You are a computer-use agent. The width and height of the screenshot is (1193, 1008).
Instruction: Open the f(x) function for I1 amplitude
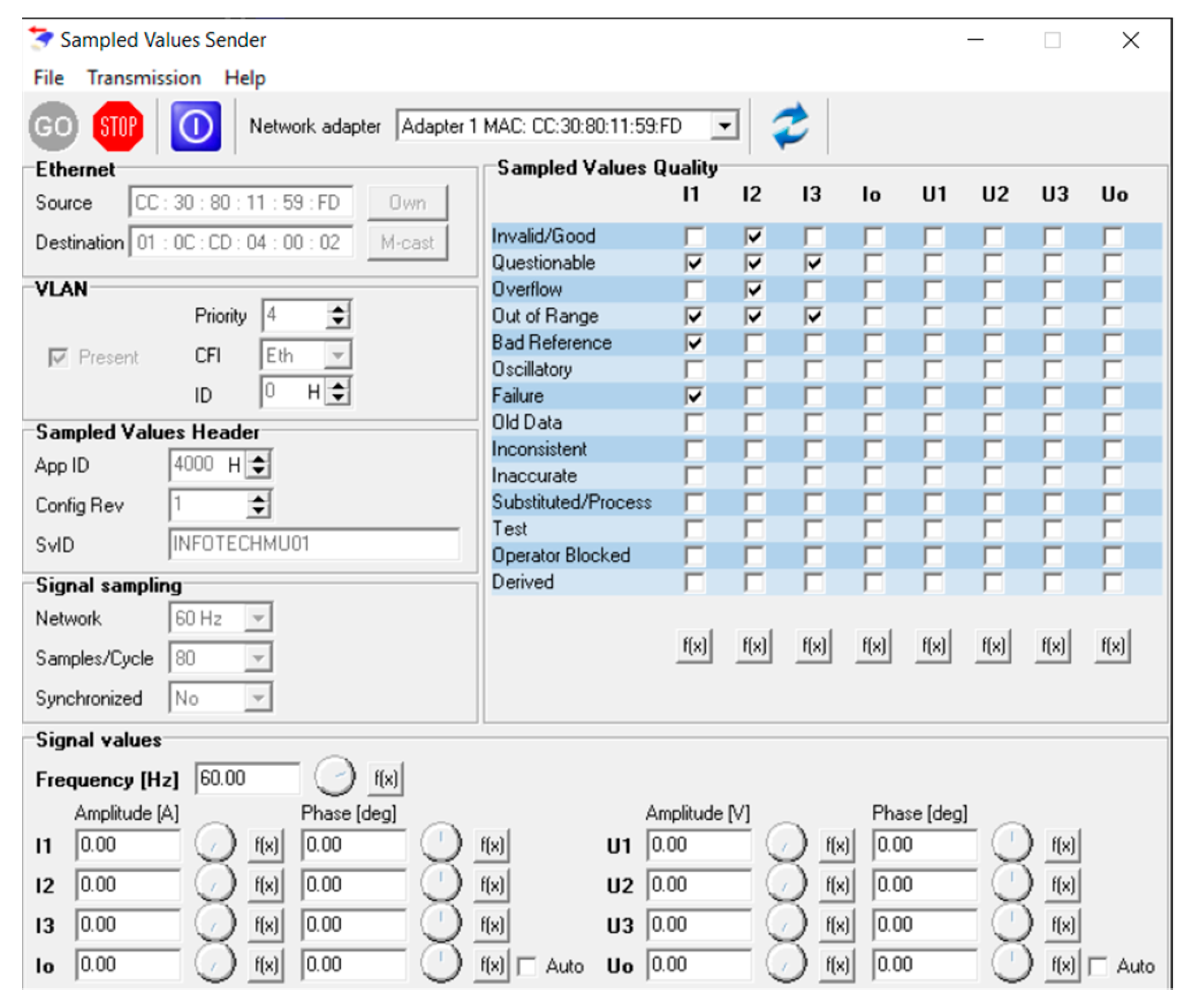coord(266,845)
